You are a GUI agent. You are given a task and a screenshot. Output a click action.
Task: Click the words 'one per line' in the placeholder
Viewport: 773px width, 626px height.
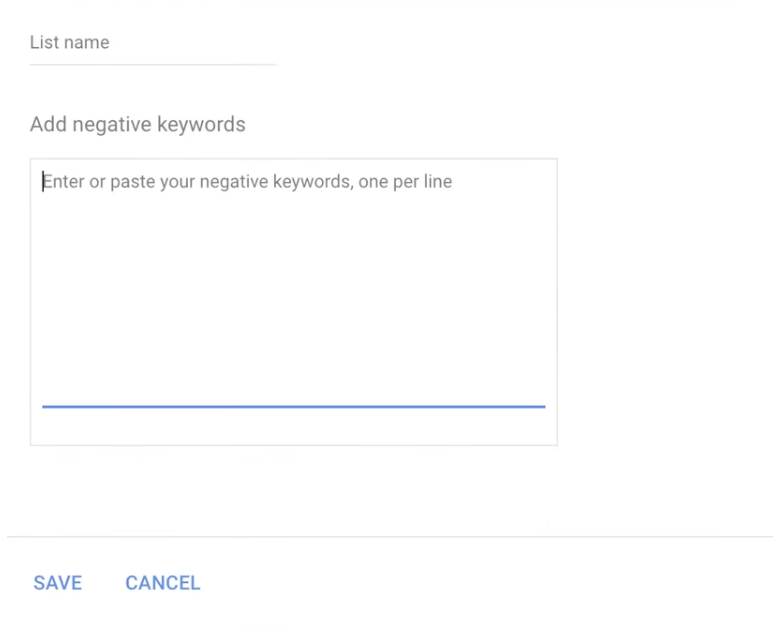405,181
